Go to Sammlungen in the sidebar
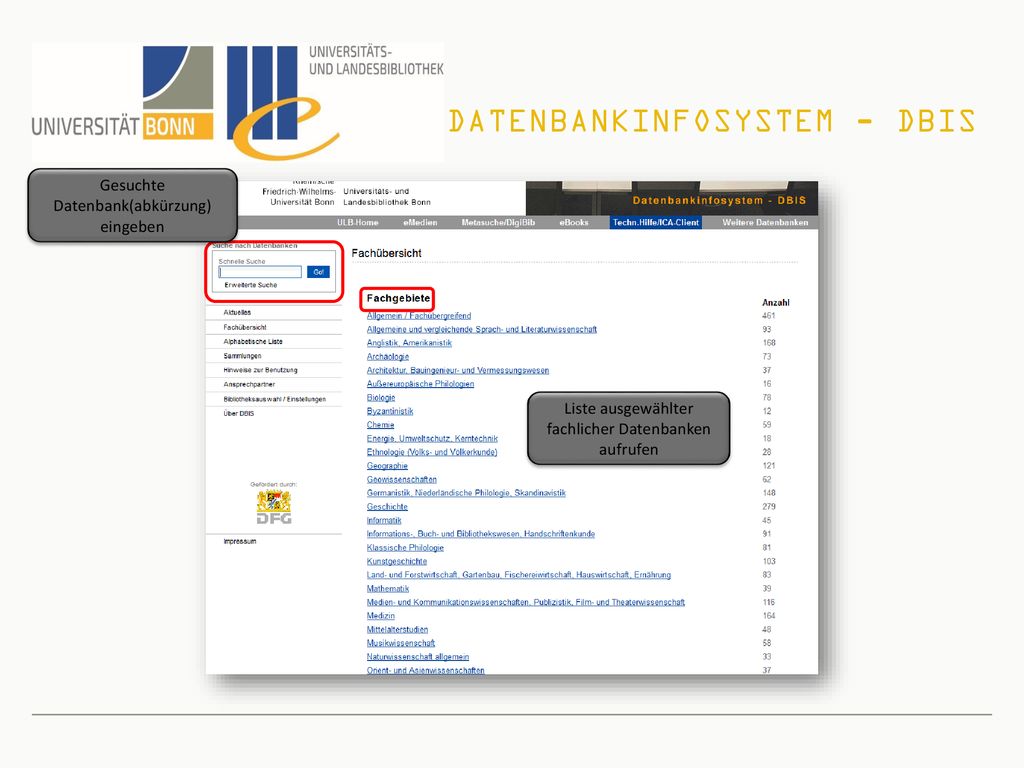Screen dimensions: 1024x768 pos(242,356)
